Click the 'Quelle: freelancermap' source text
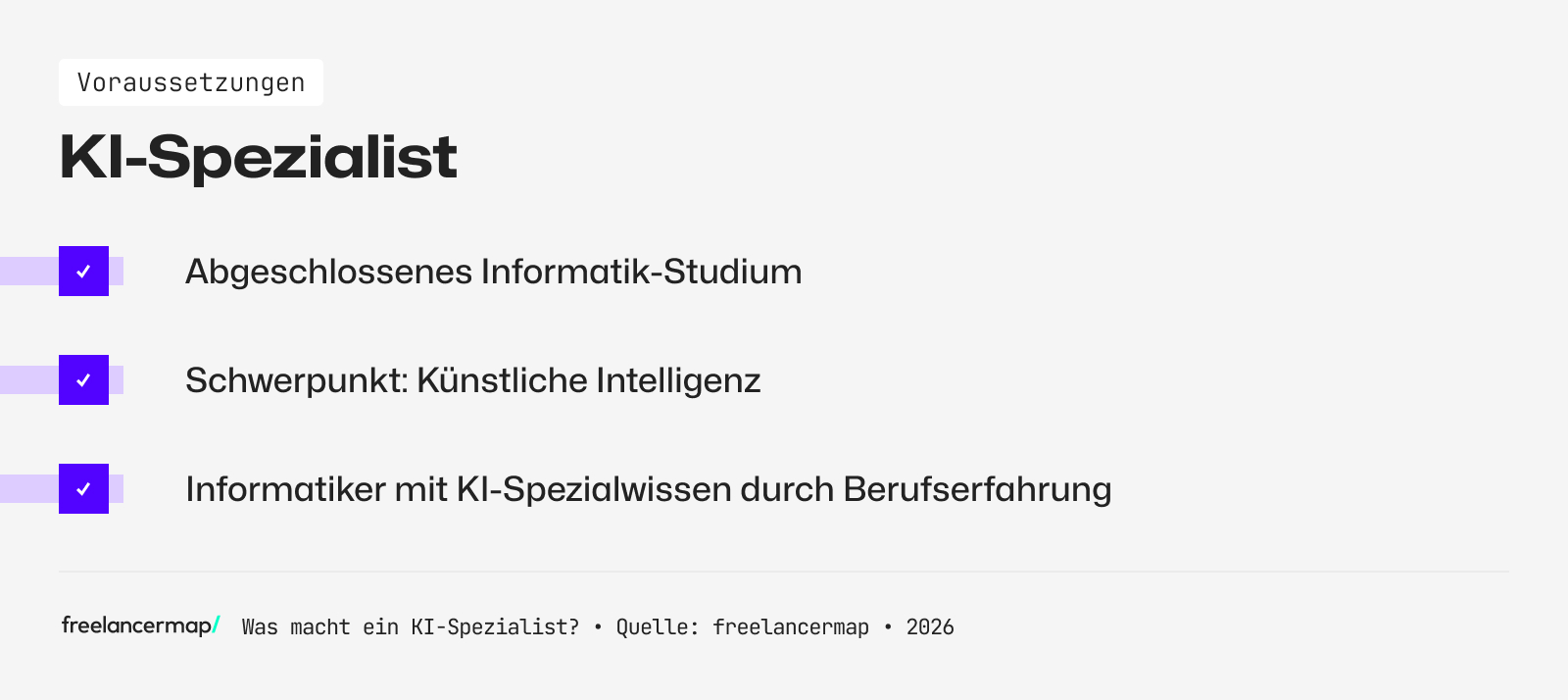This screenshot has height=700, width=1568. coord(742,627)
